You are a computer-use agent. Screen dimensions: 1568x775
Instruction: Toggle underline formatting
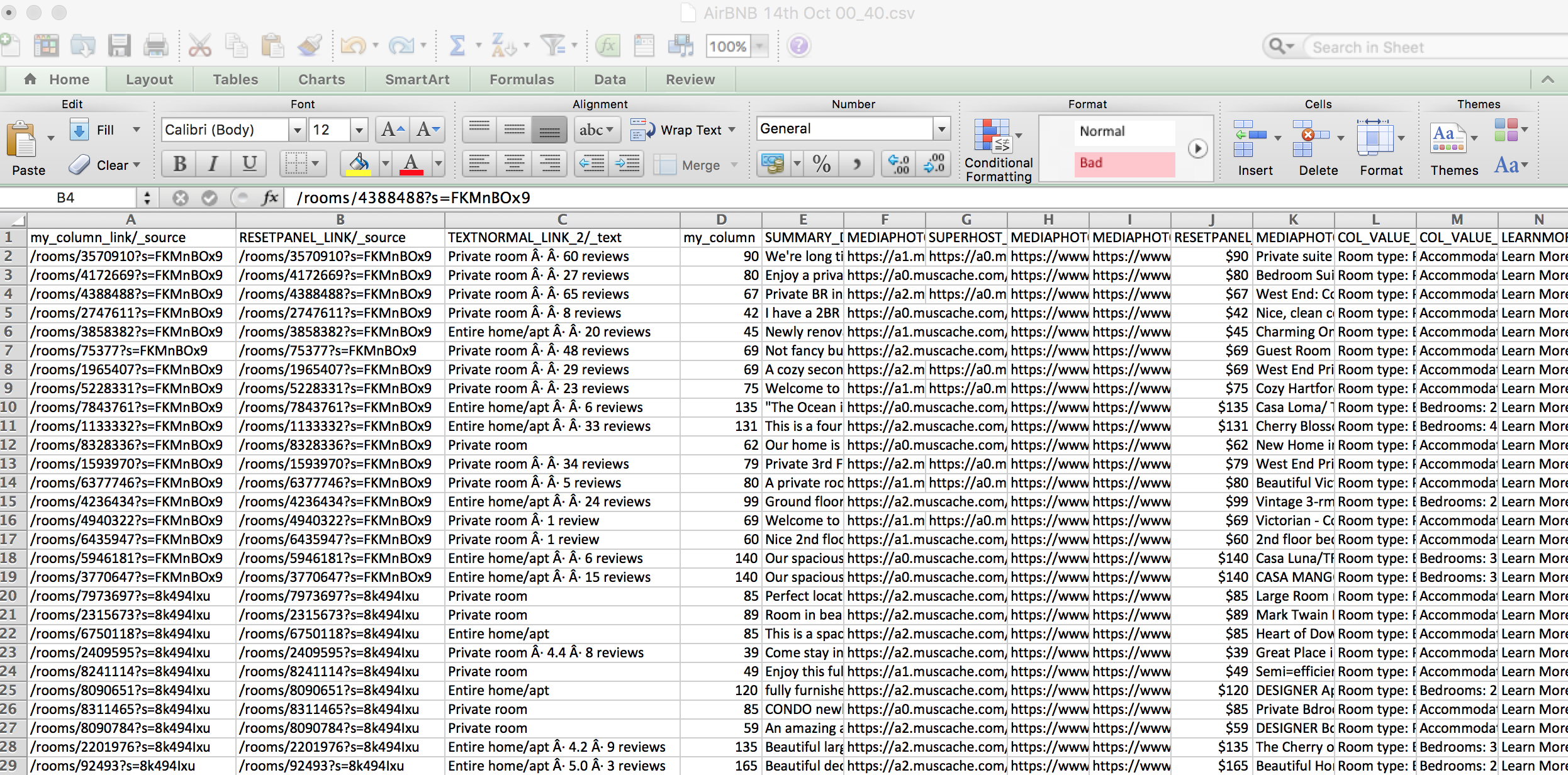coord(249,164)
